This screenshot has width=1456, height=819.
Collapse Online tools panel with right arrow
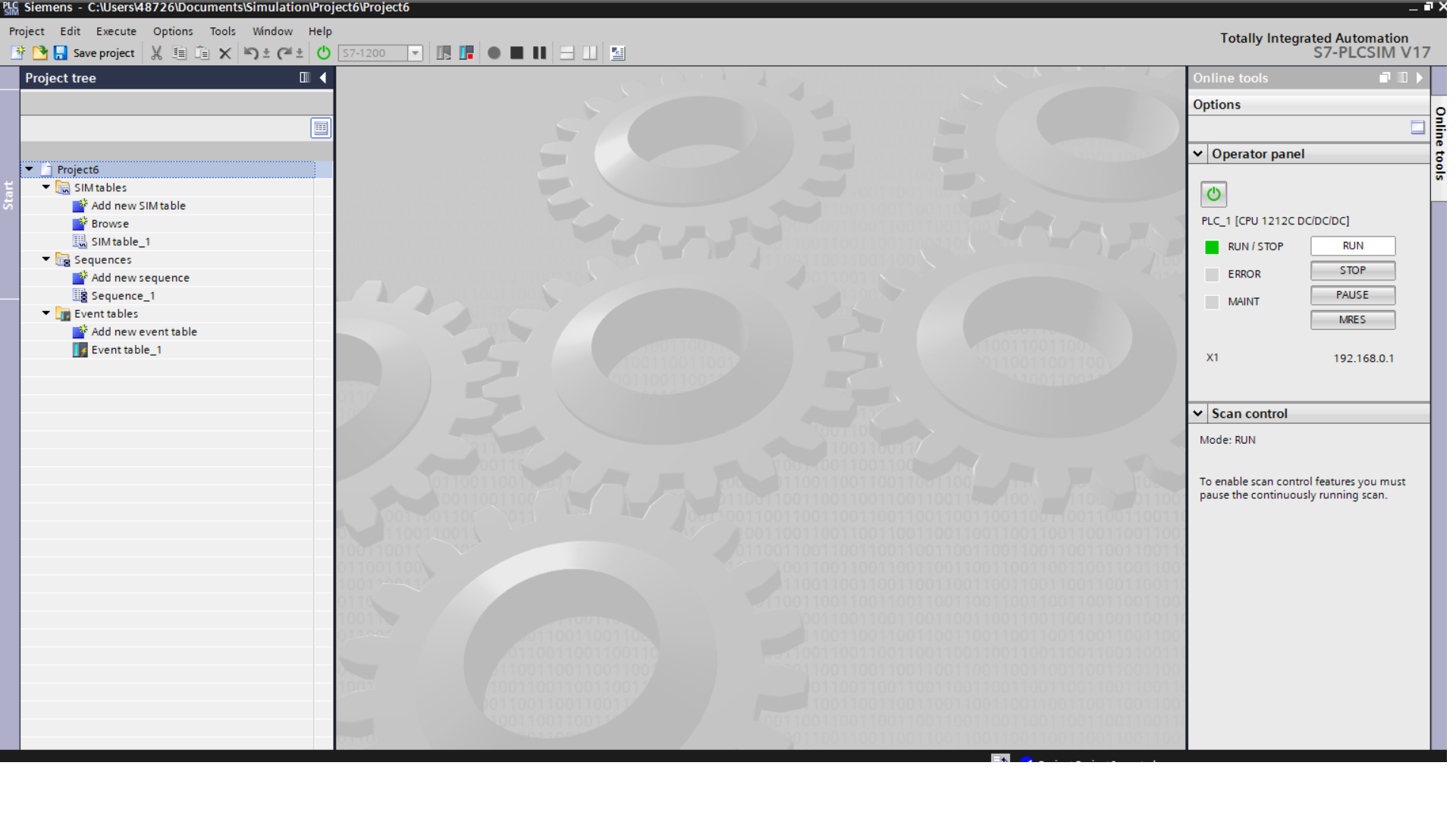tap(1420, 77)
